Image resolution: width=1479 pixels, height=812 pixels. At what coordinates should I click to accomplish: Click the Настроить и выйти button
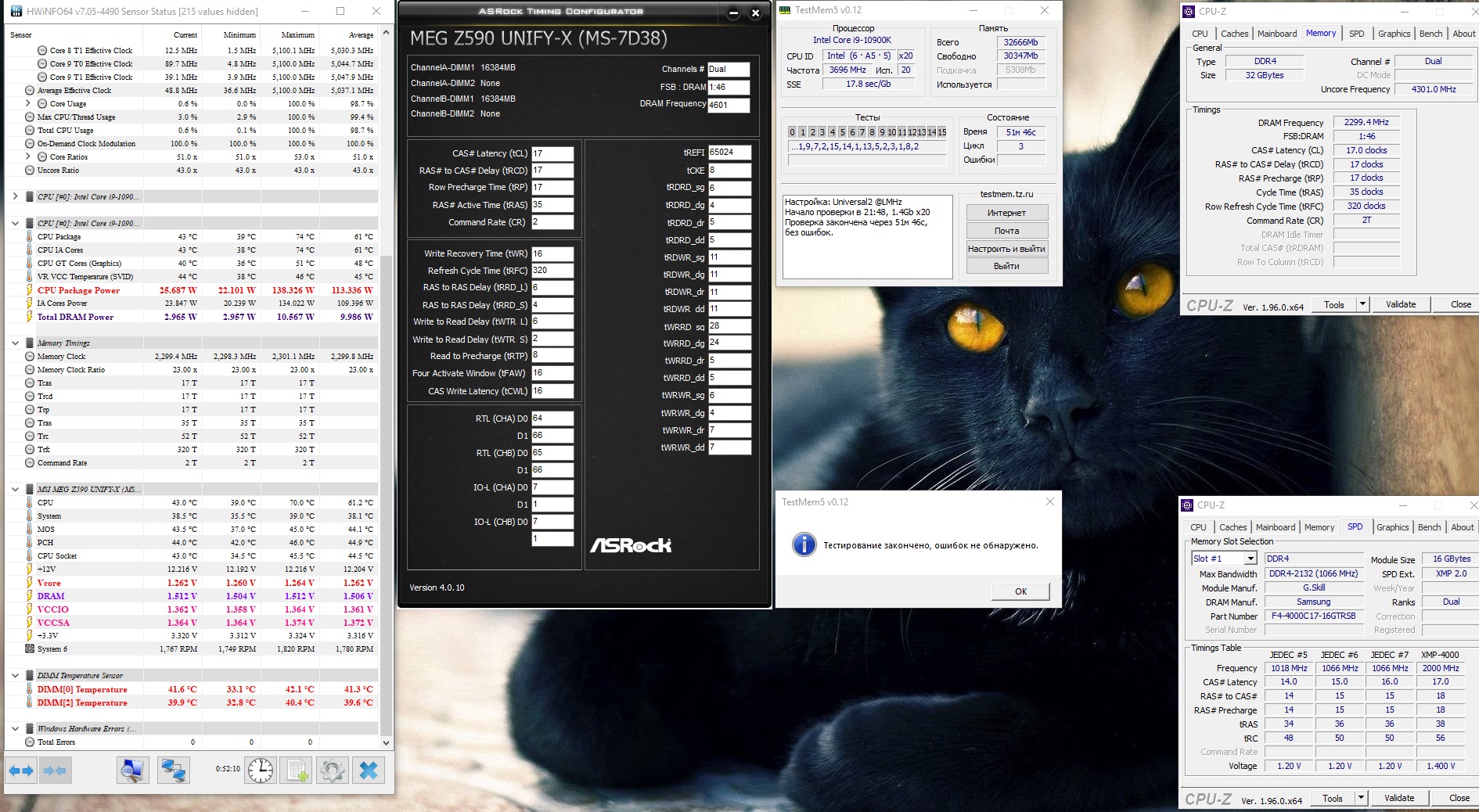[1006, 249]
